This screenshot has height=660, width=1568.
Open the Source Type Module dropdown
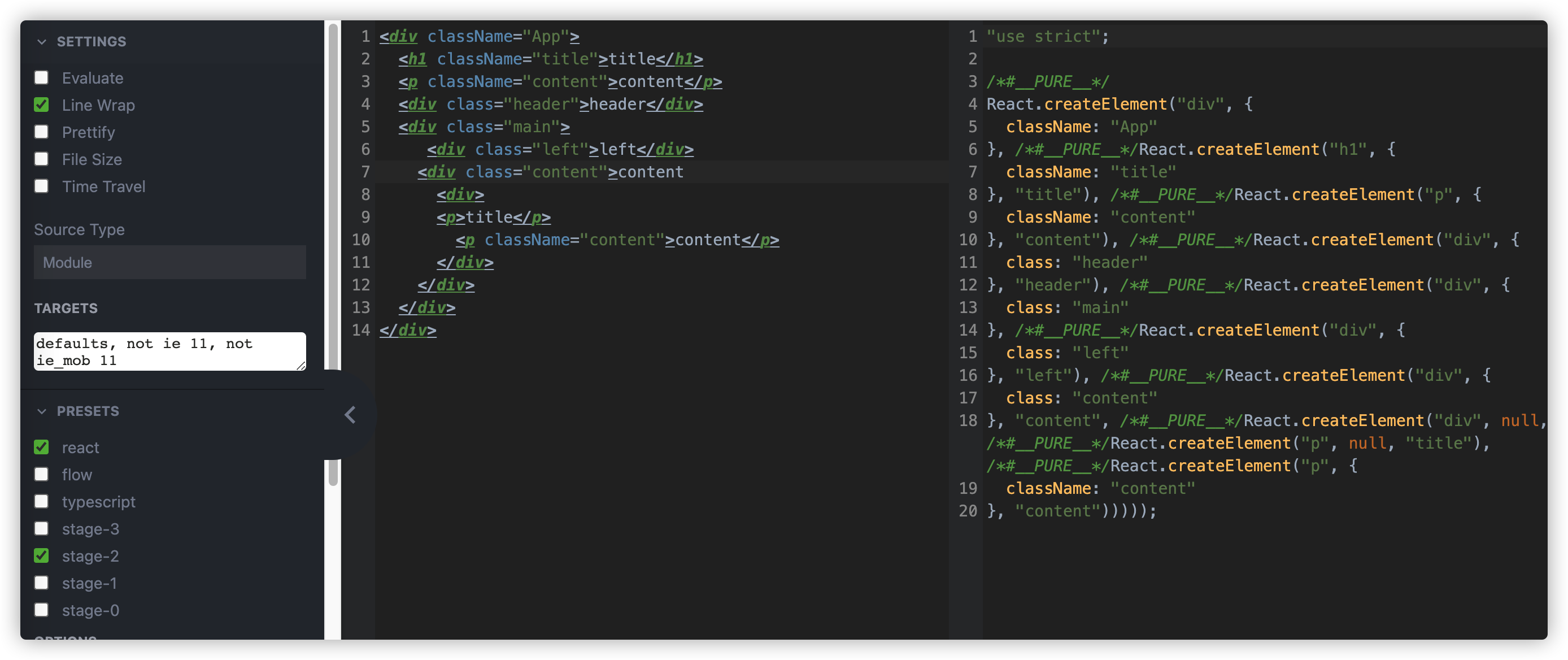click(x=169, y=262)
